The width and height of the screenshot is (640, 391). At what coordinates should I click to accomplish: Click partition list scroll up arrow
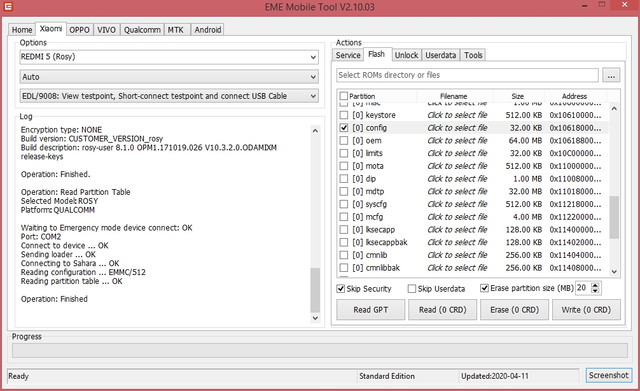(614, 109)
